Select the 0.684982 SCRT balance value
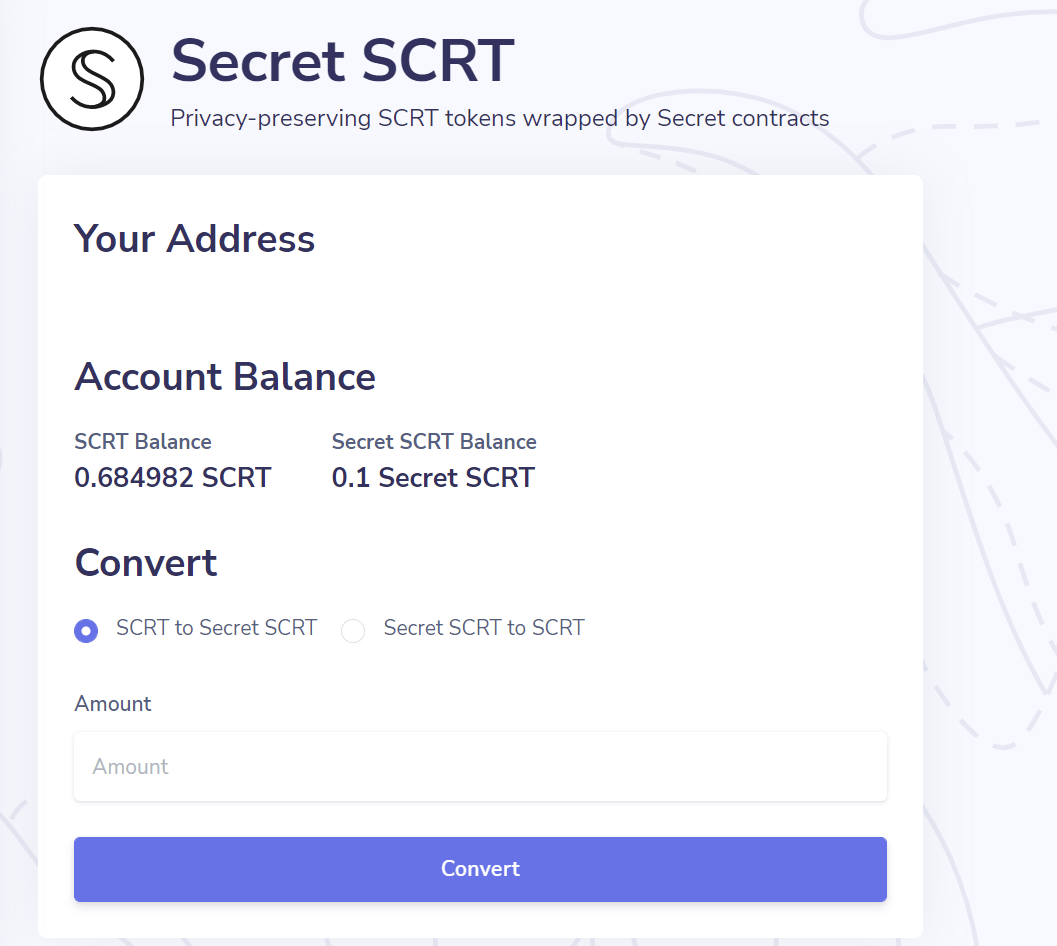 coord(172,478)
